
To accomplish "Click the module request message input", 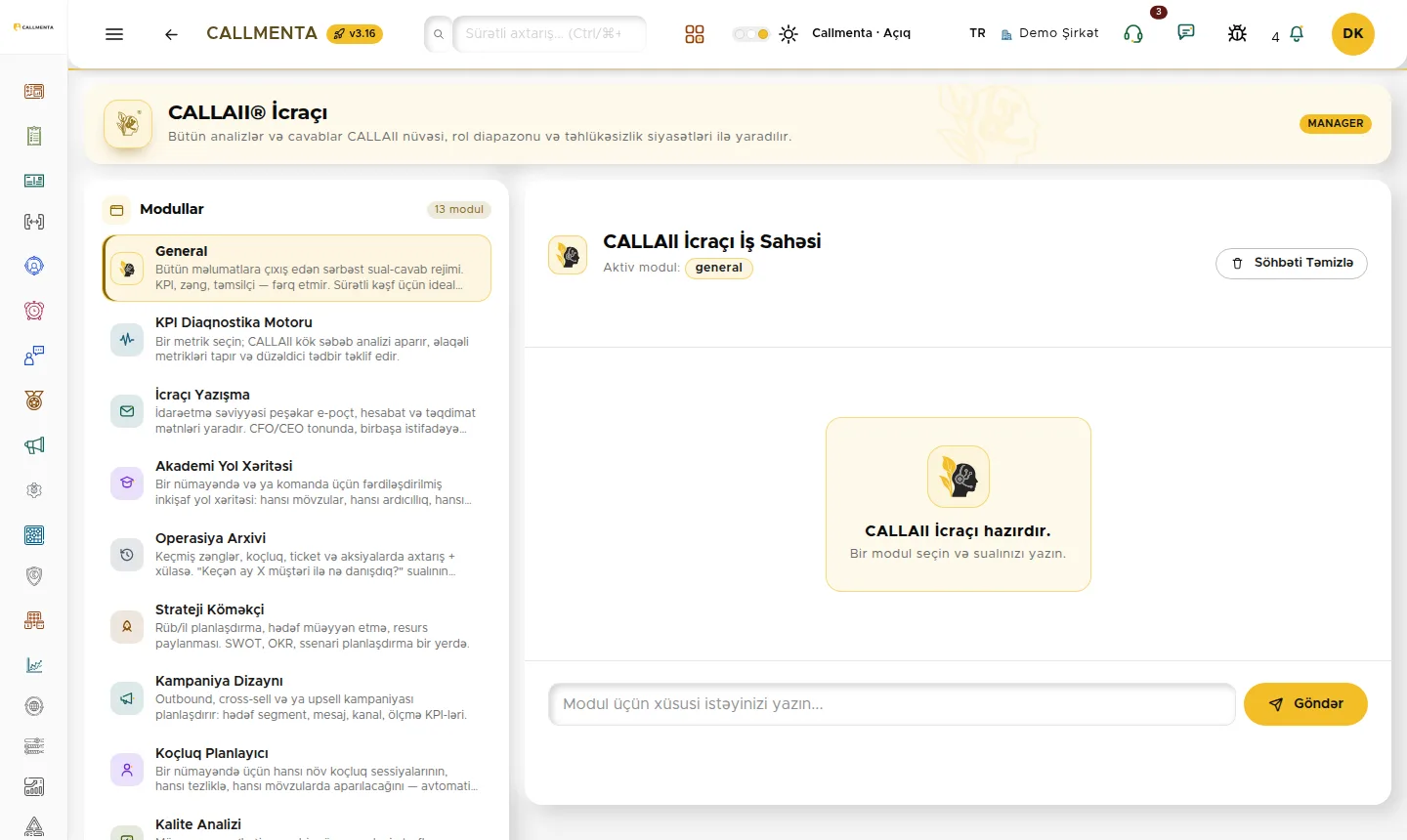I will click(x=892, y=704).
